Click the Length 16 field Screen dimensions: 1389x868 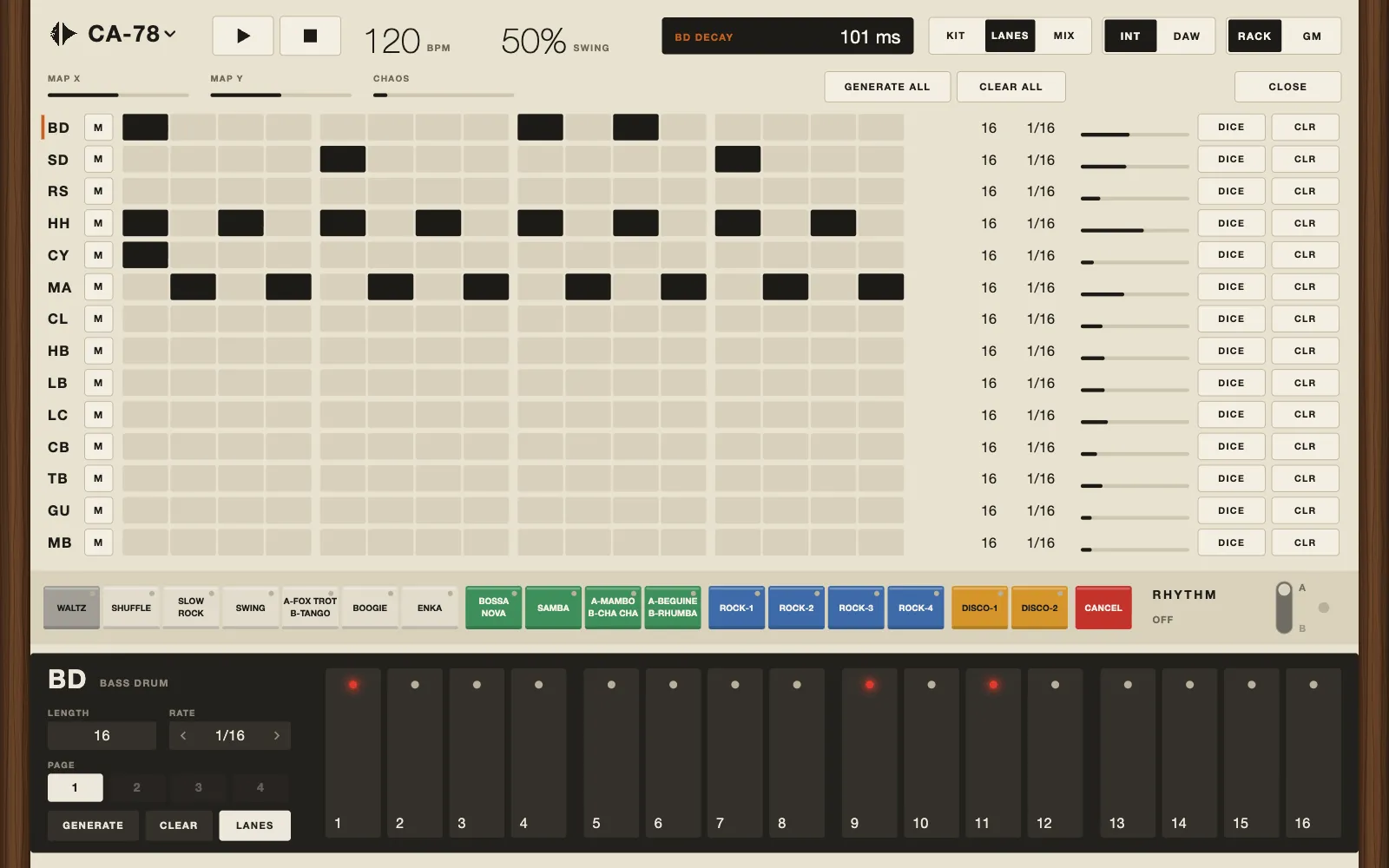click(x=102, y=735)
